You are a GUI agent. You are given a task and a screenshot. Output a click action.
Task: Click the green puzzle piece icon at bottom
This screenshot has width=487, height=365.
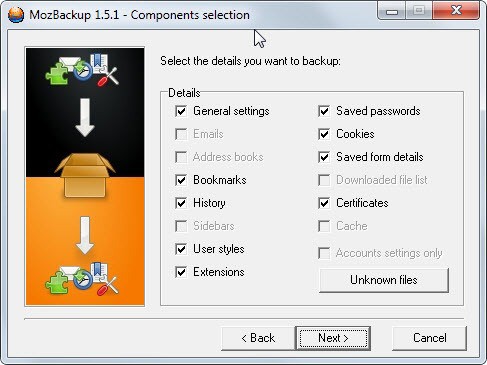click(x=57, y=282)
